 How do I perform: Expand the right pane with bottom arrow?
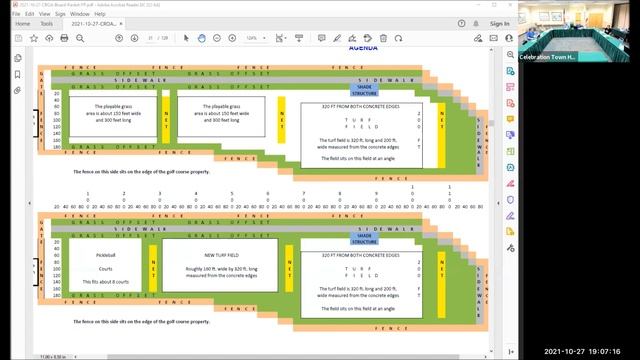(510, 351)
